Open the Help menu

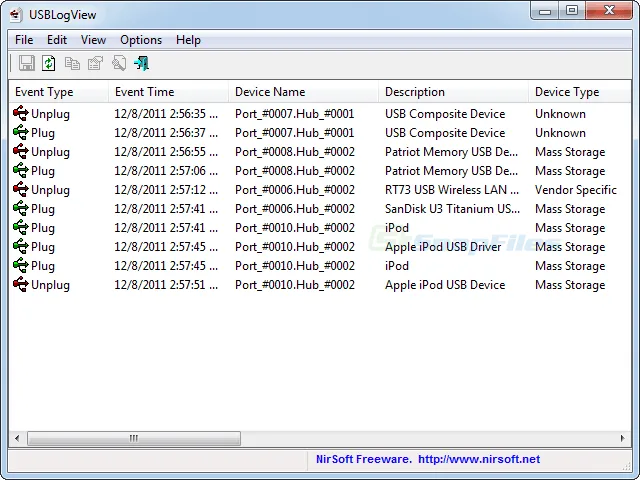tap(188, 40)
